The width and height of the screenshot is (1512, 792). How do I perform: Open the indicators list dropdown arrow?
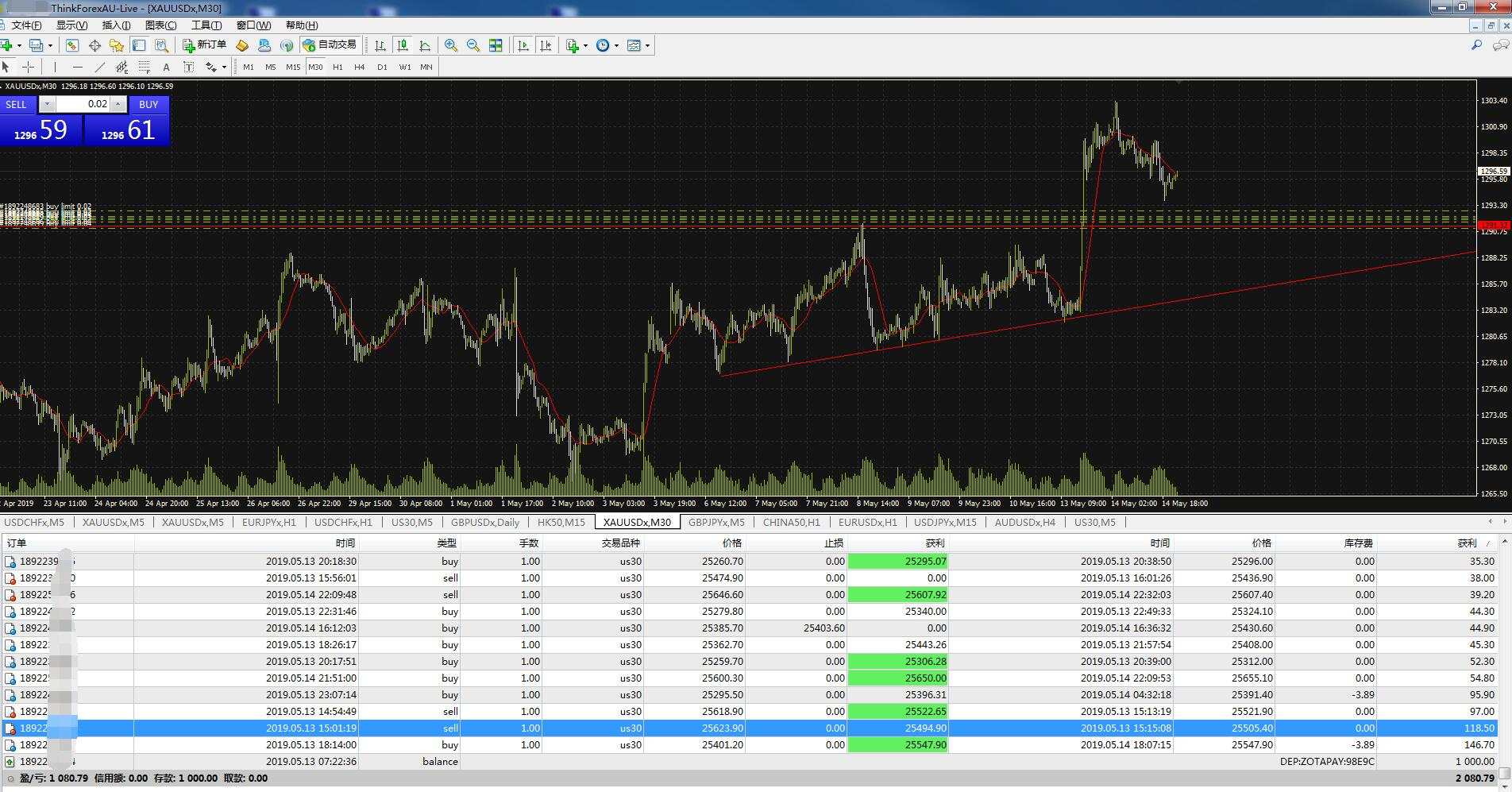coord(585,45)
